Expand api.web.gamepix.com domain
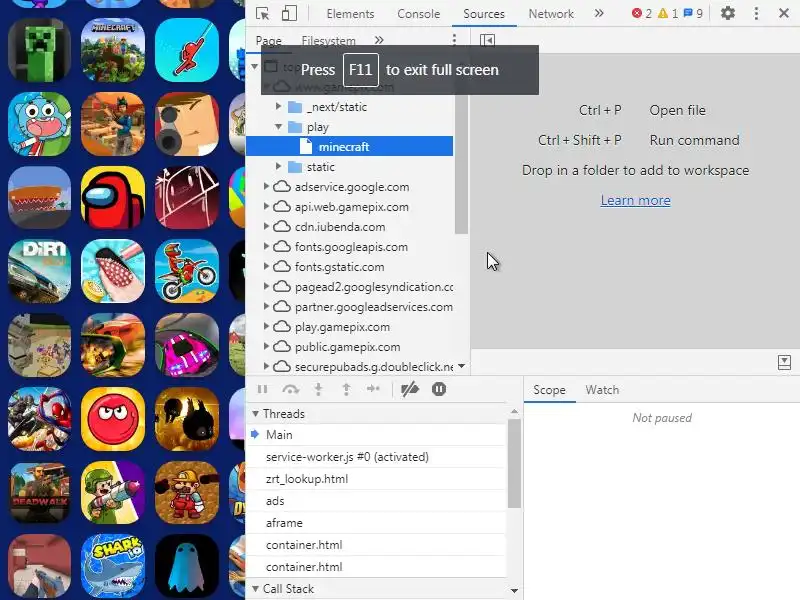Screen dimensions: 800x600 pyautogui.click(x=266, y=207)
